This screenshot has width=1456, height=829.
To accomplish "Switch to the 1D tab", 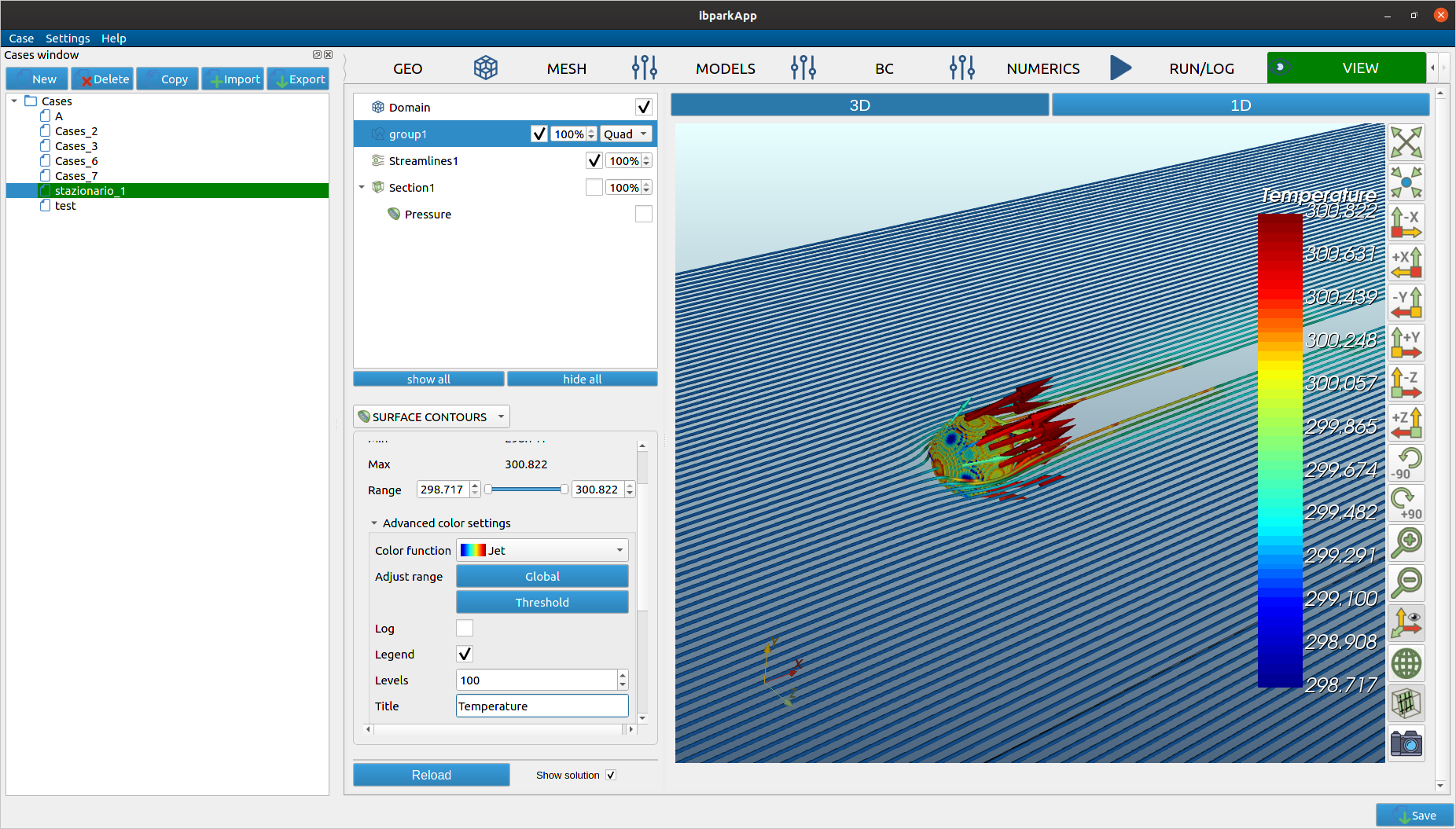I will (x=1241, y=105).
